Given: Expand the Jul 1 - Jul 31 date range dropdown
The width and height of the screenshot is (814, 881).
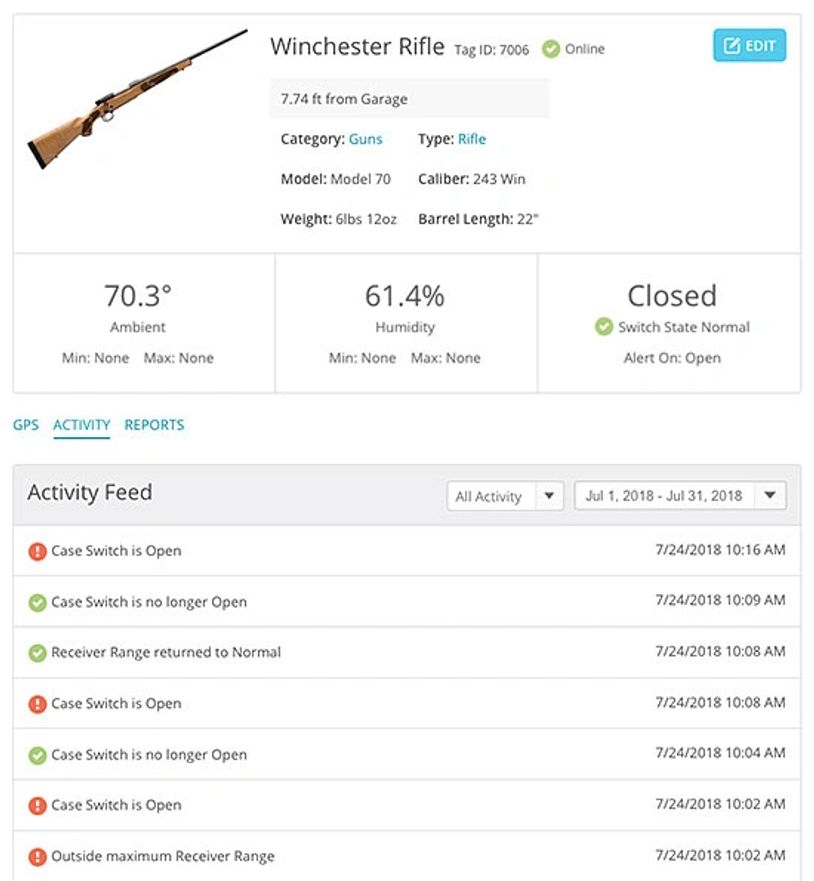Looking at the screenshot, I should pos(680,496).
